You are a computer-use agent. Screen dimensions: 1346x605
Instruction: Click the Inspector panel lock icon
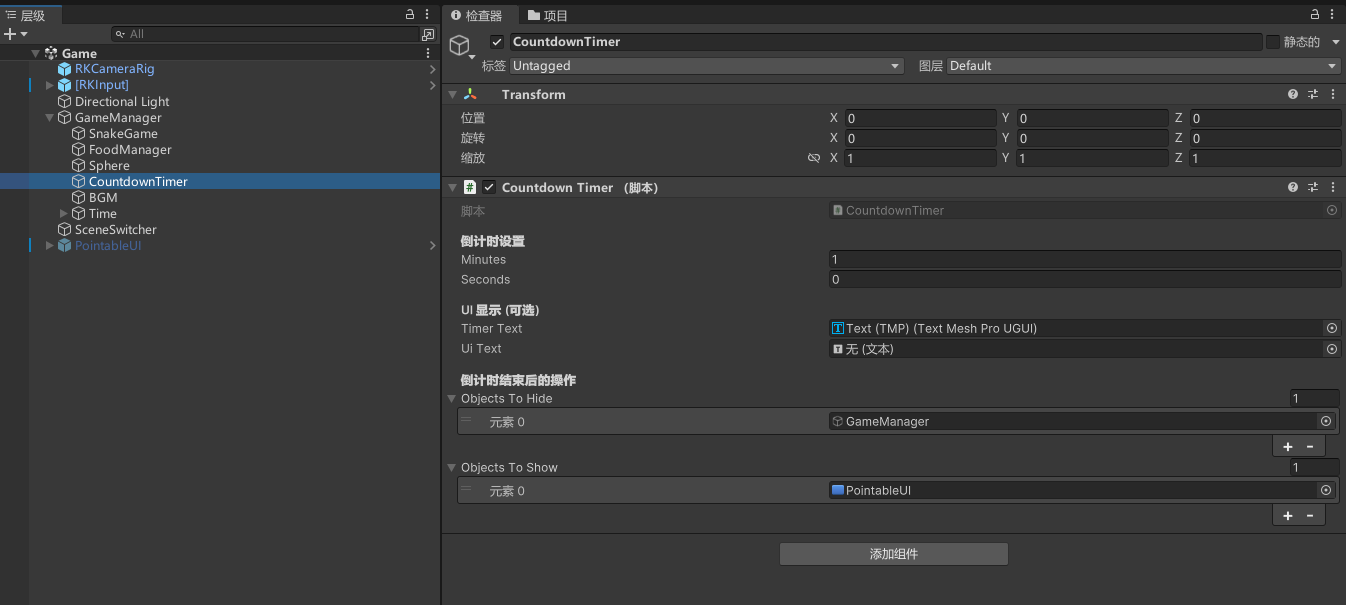click(1316, 15)
